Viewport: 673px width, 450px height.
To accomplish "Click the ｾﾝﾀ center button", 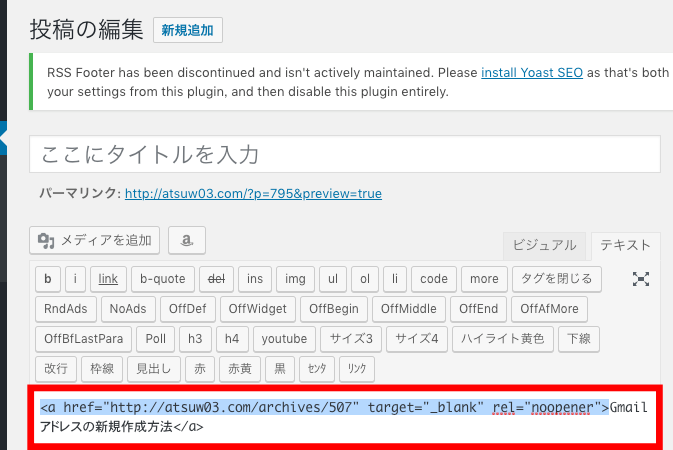I will 317,369.
